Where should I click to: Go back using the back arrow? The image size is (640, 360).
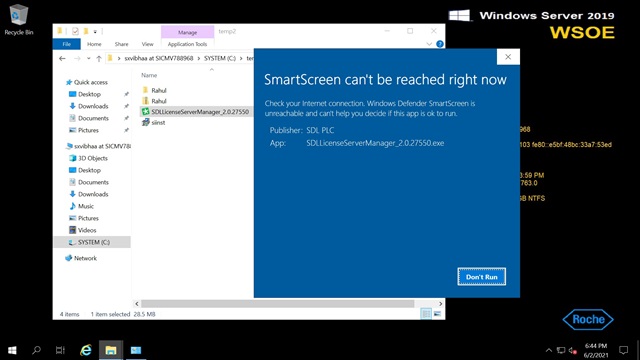point(62,59)
